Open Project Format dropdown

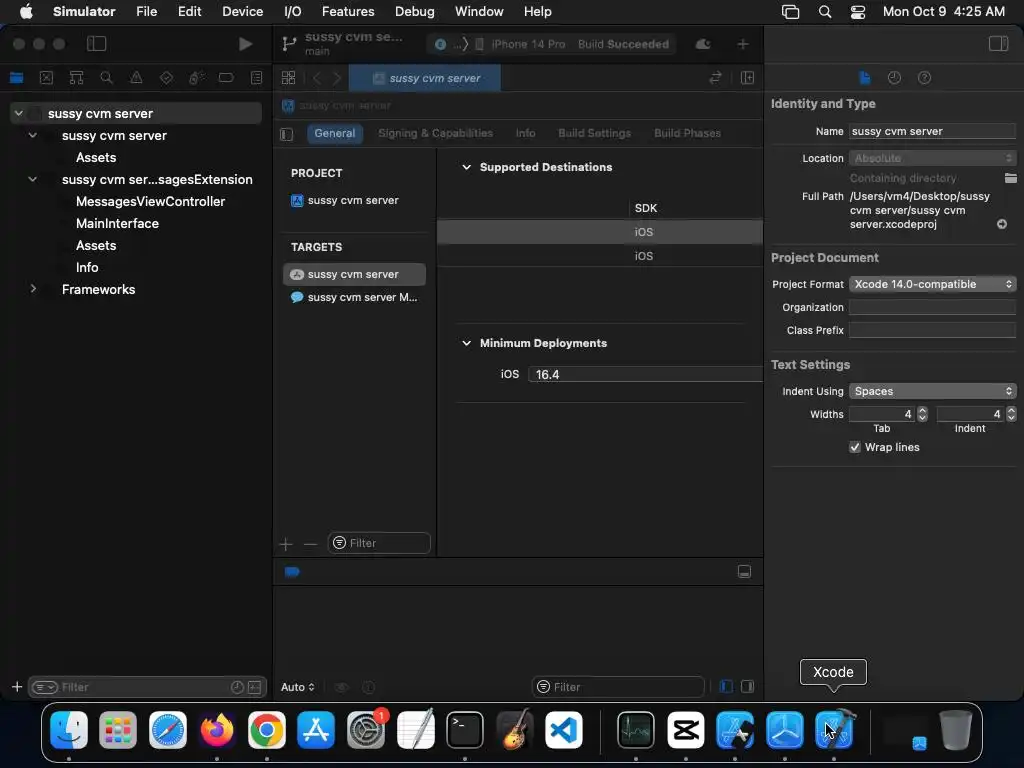coord(932,284)
